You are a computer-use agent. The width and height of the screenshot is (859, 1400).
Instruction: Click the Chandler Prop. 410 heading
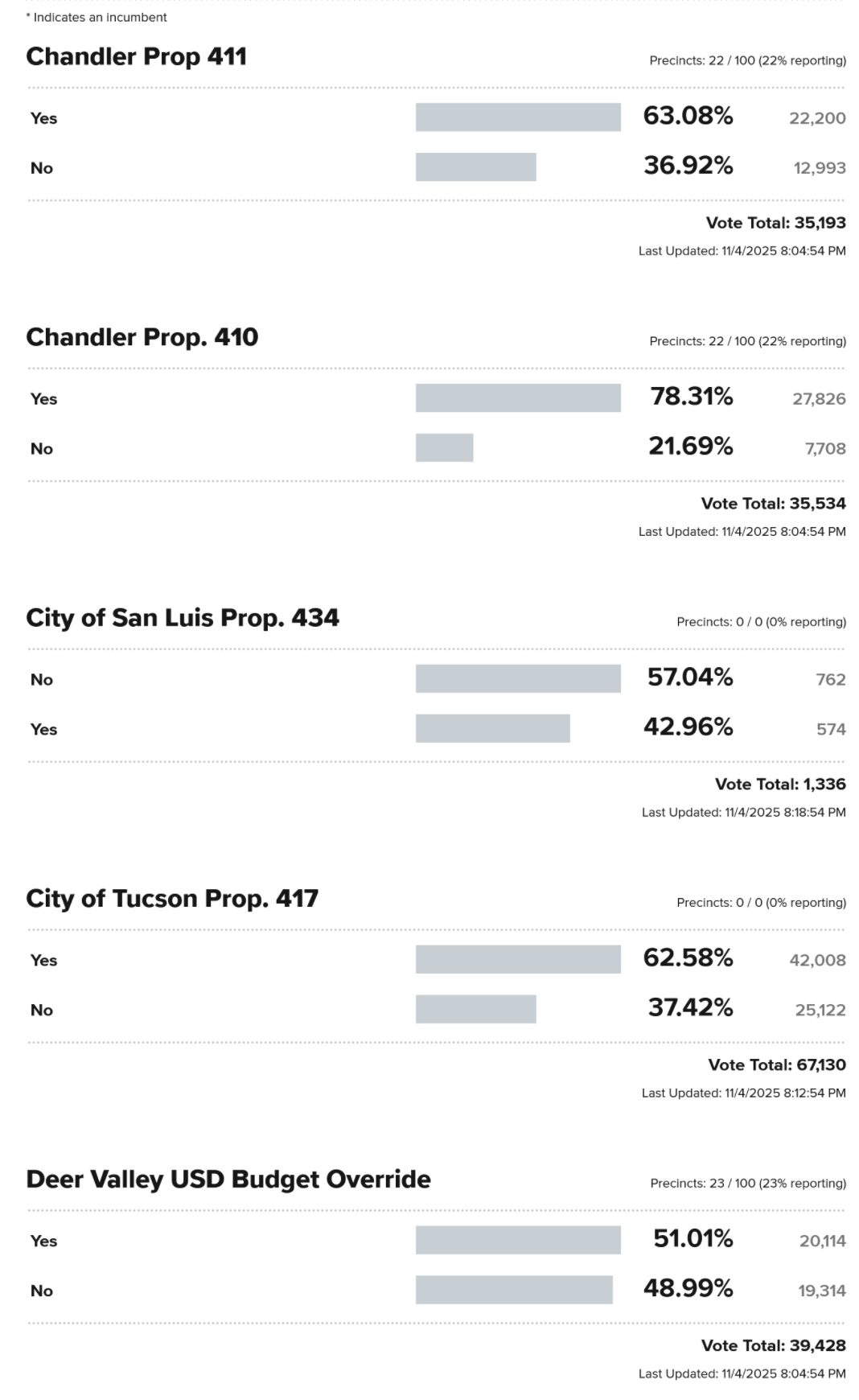point(142,337)
